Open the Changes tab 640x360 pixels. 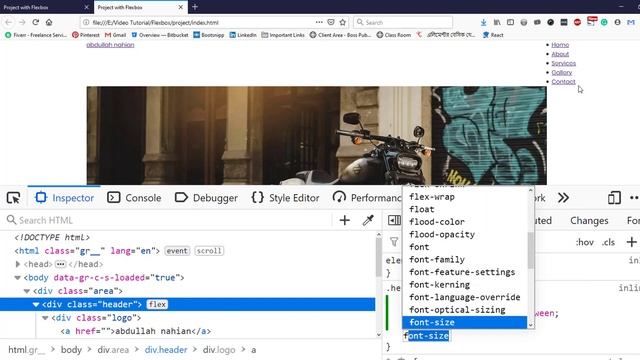click(589, 220)
